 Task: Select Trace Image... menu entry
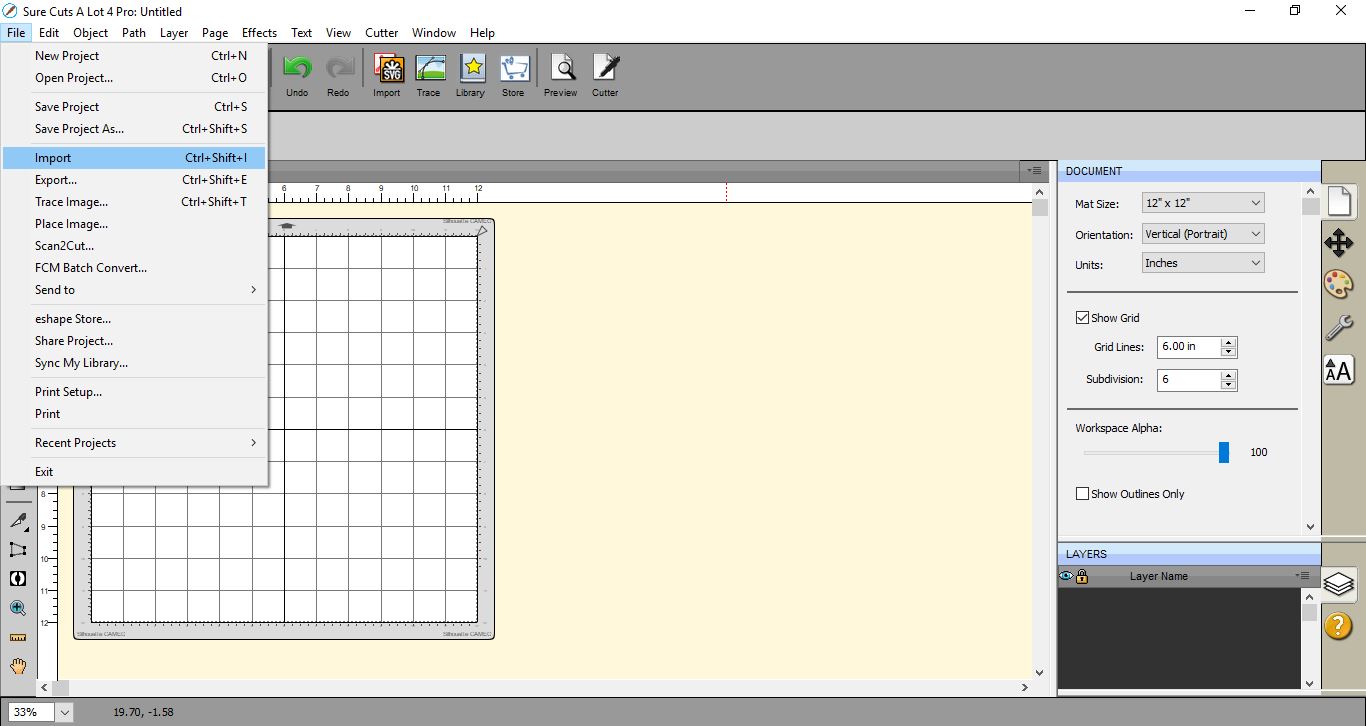[134, 202]
